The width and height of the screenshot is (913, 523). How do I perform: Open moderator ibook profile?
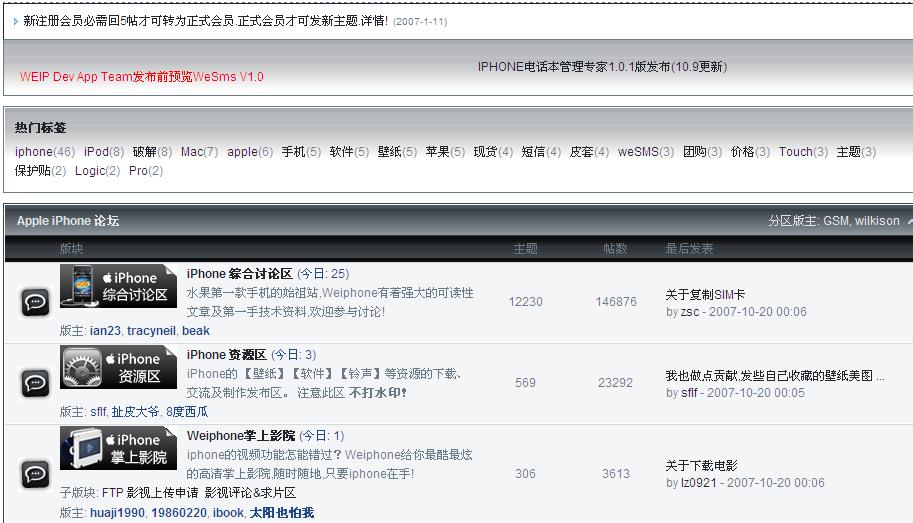228,513
